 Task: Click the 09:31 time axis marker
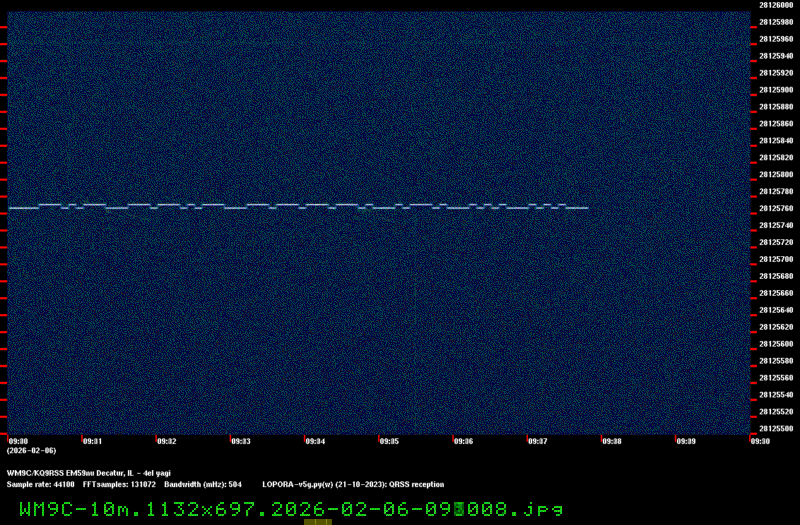click(x=92, y=440)
